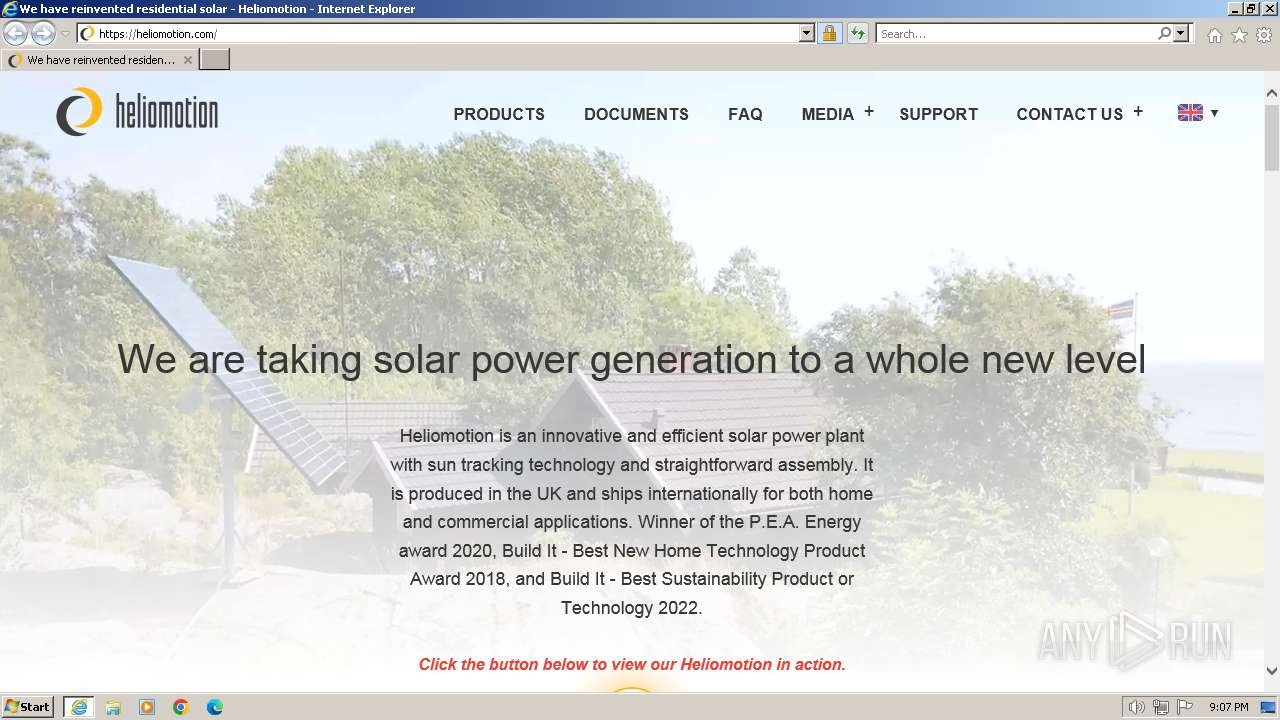
Task: Open the Tools gear icon
Action: pyautogui.click(x=1264, y=35)
